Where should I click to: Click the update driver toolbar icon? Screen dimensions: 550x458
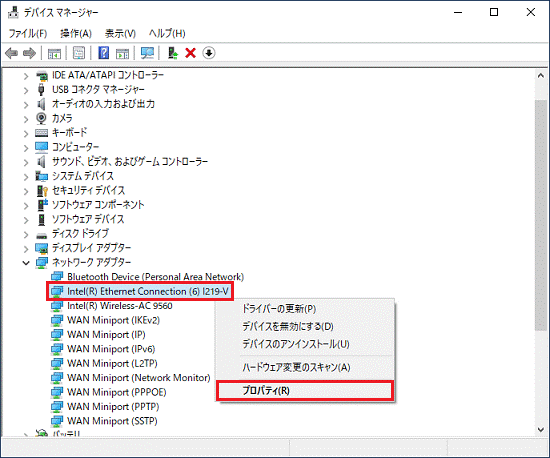(173, 53)
